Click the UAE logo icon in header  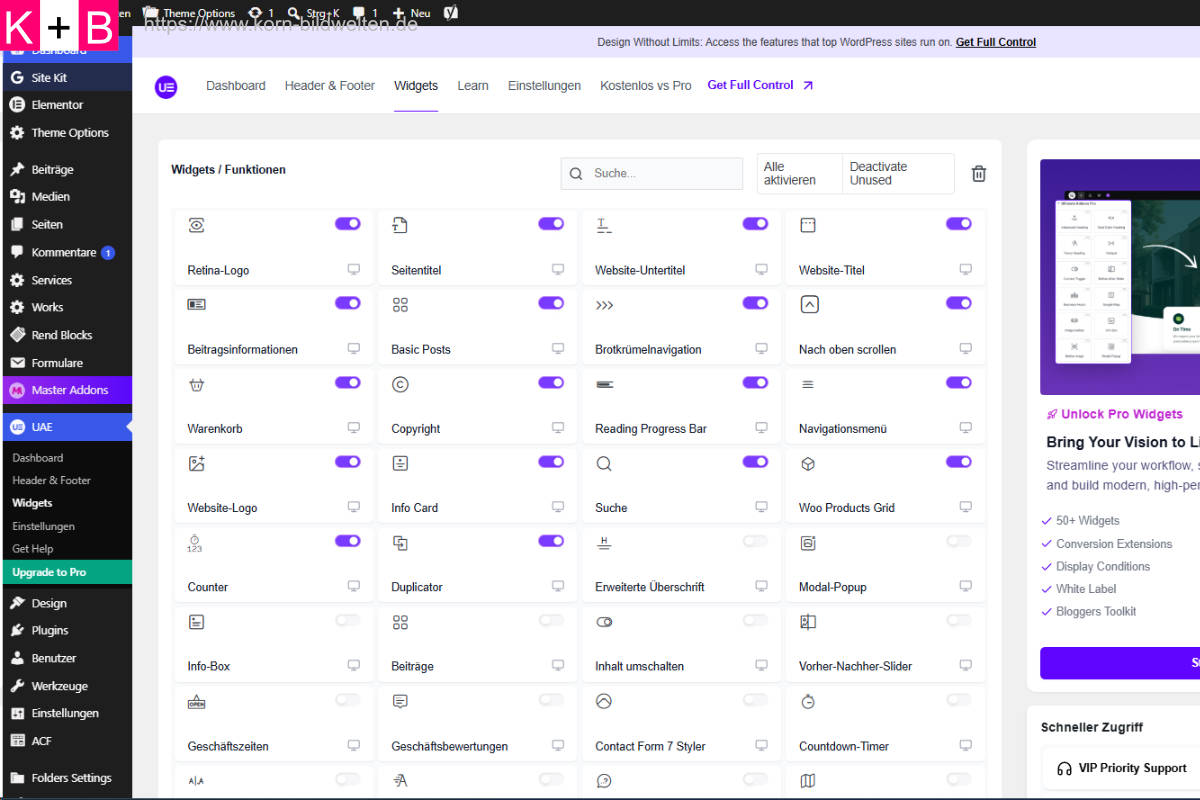(x=166, y=87)
